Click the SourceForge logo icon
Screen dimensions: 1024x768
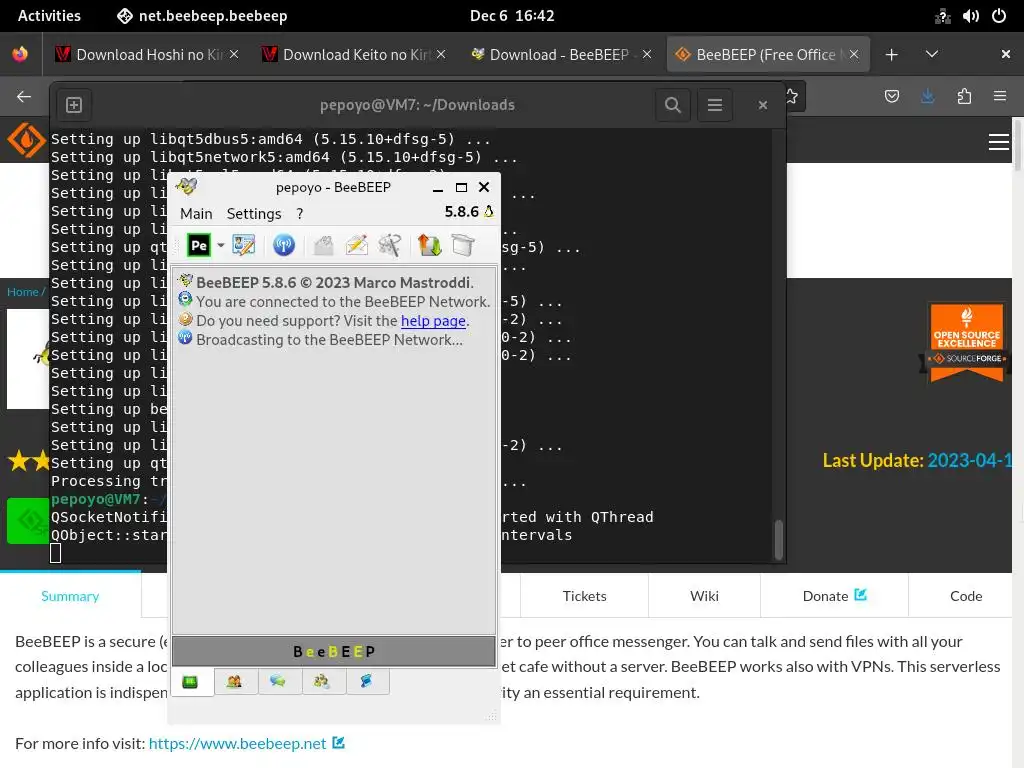pyautogui.click(x=26, y=140)
